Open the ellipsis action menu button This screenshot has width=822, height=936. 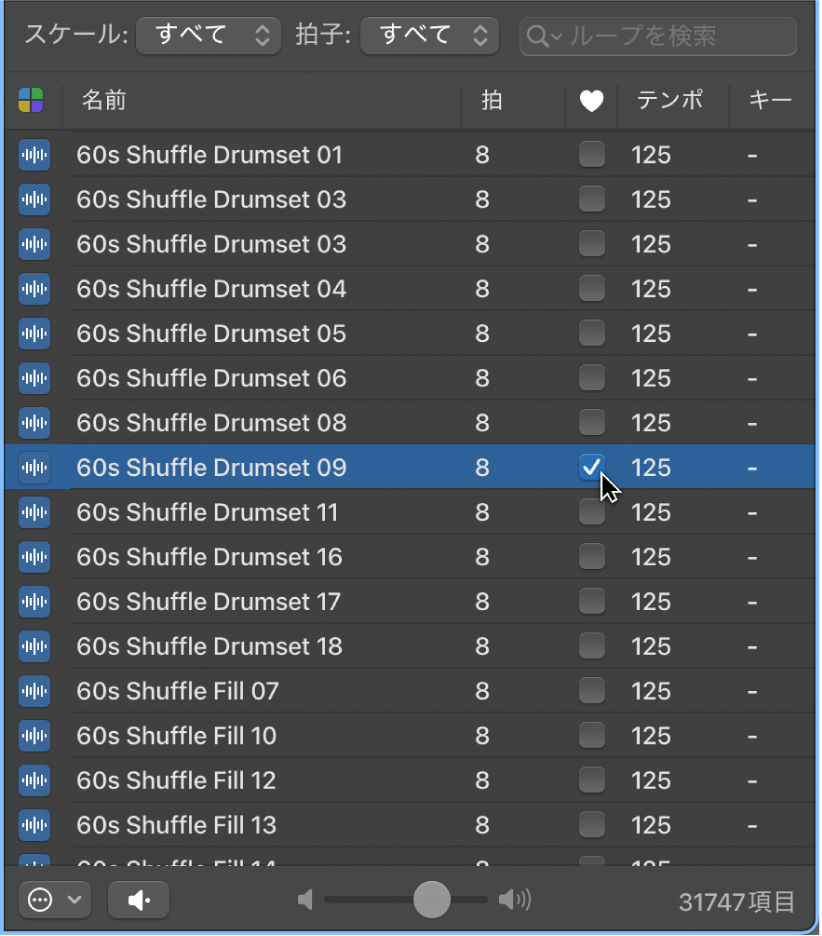point(54,900)
